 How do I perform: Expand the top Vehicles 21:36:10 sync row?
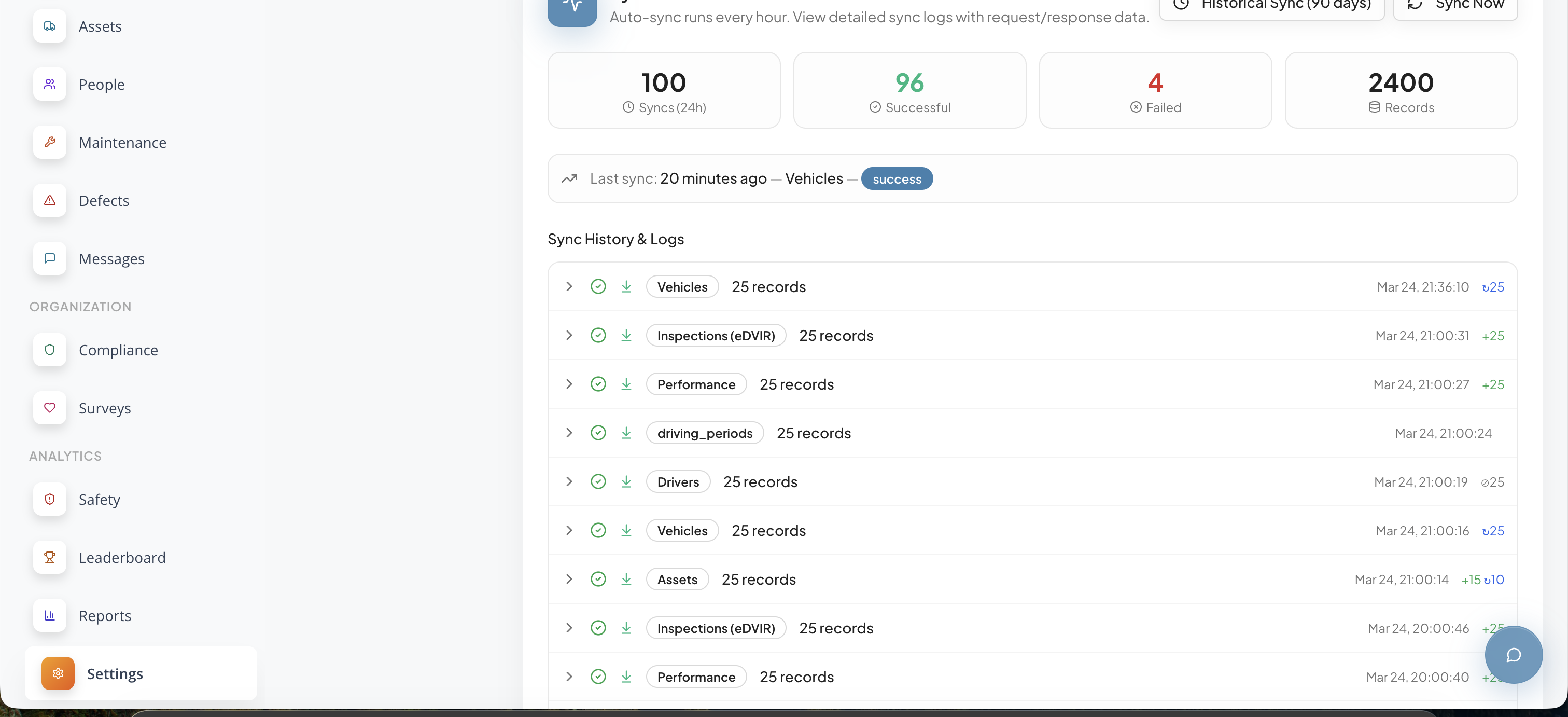[568, 286]
